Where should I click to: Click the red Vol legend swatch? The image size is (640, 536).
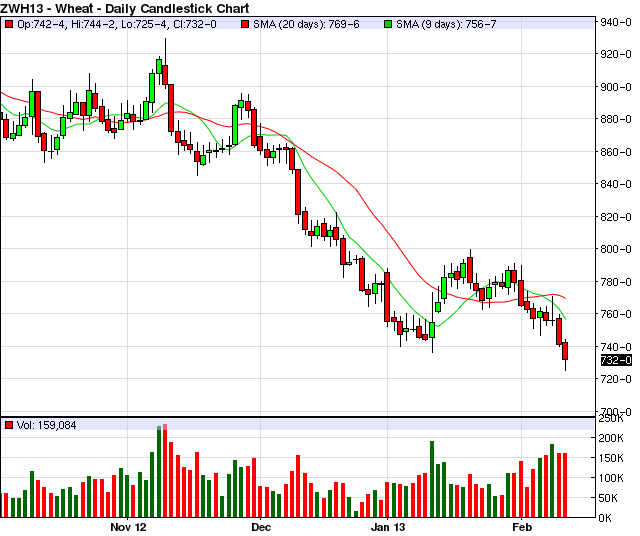pos(9,425)
